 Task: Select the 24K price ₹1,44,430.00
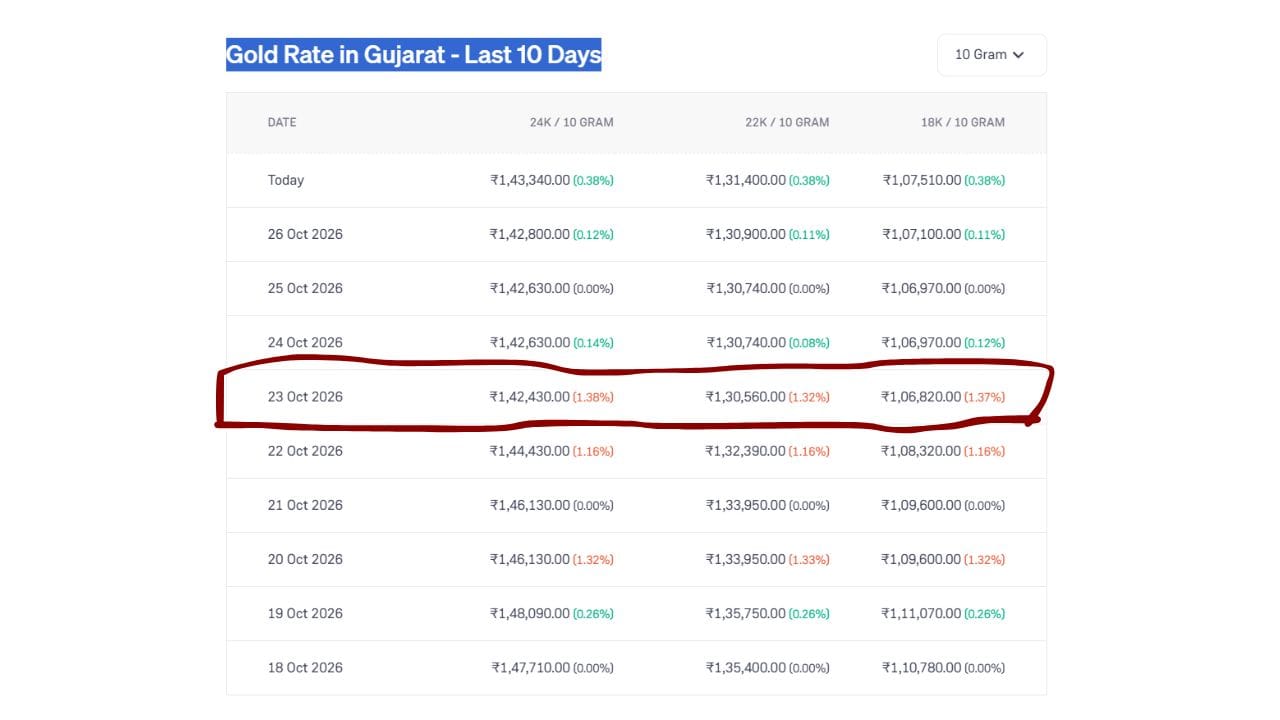click(530, 450)
